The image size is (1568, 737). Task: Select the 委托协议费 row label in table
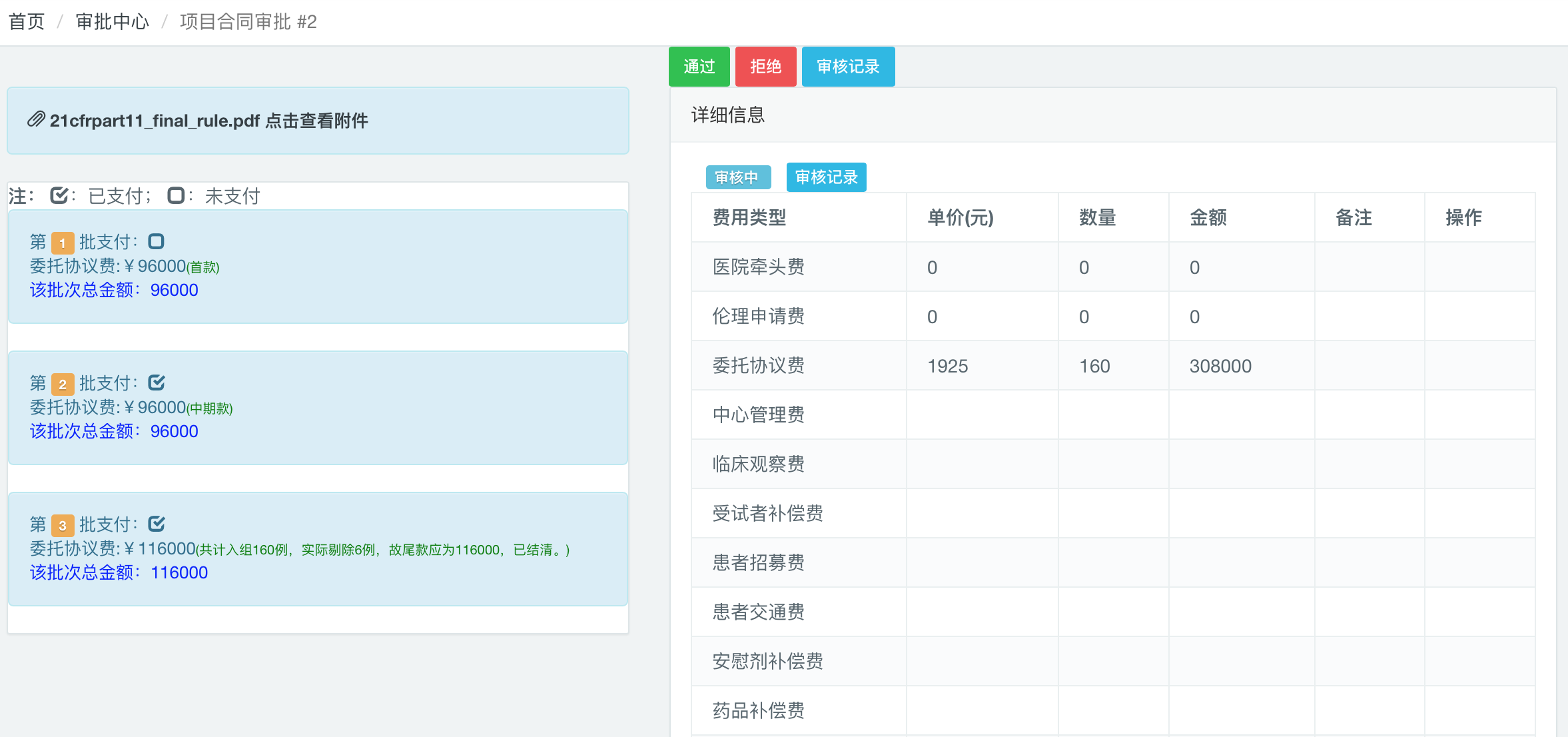(x=758, y=365)
